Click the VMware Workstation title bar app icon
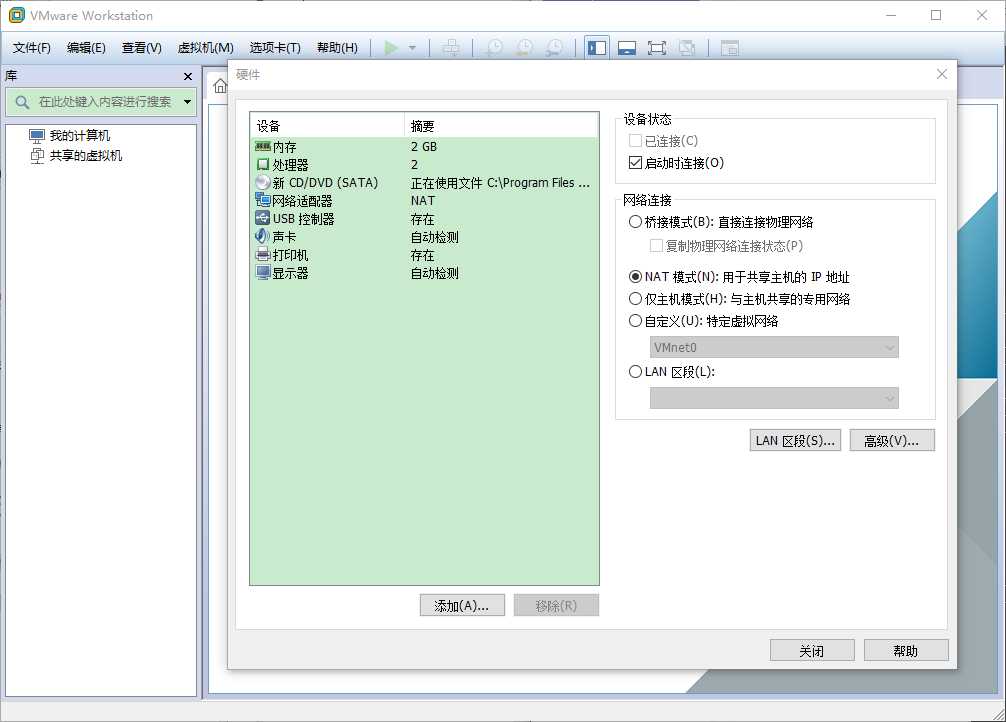Screen dimensions: 1006x722 [16, 15]
